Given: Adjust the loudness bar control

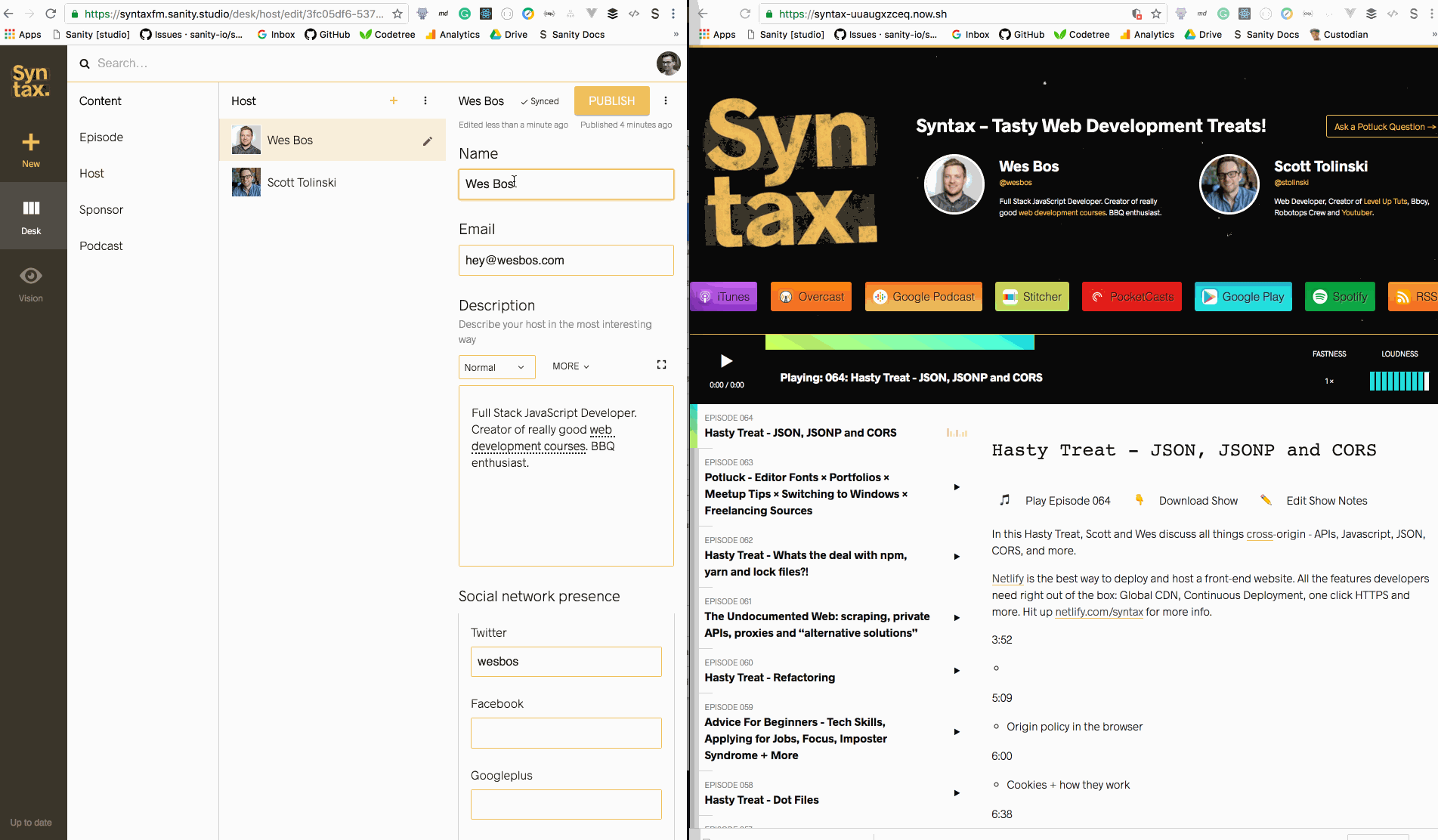Looking at the screenshot, I should 1399,381.
